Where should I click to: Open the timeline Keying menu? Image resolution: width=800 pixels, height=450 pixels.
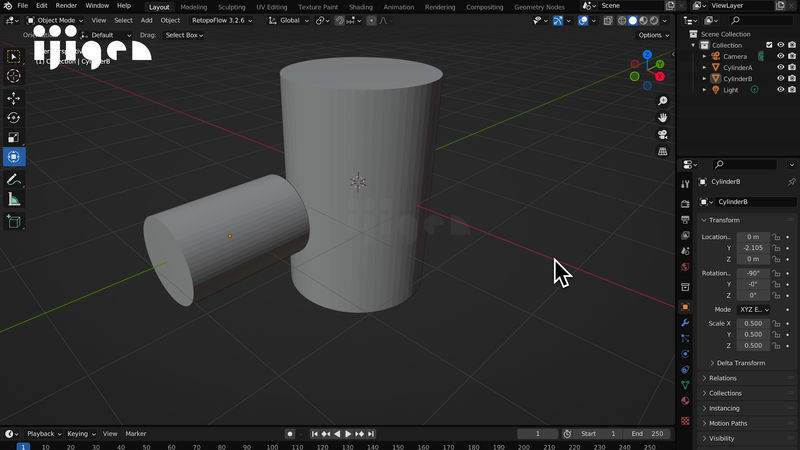click(81, 434)
